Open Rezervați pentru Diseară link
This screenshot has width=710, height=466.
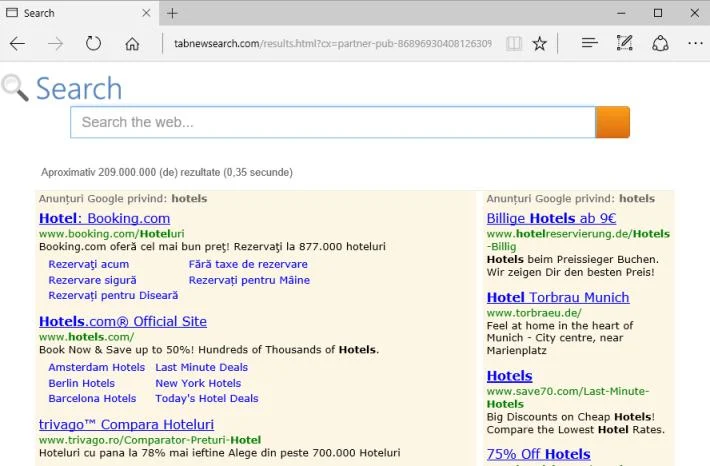pyautogui.click(x=113, y=296)
